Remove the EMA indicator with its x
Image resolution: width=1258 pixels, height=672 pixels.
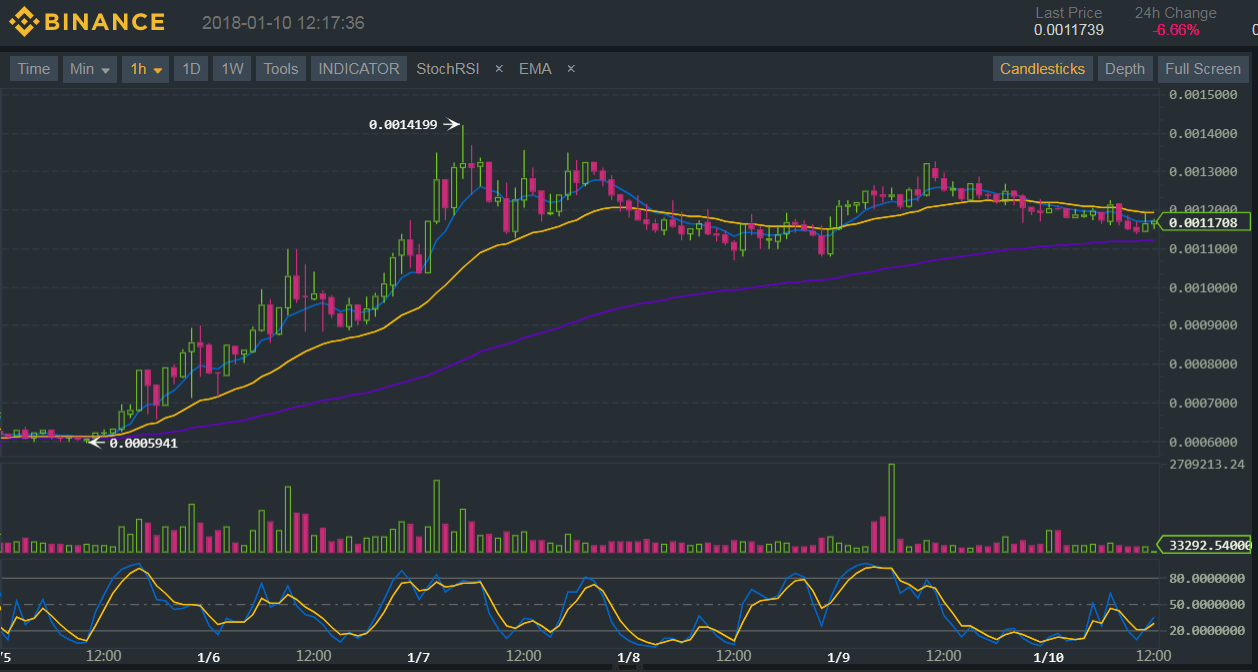point(571,69)
